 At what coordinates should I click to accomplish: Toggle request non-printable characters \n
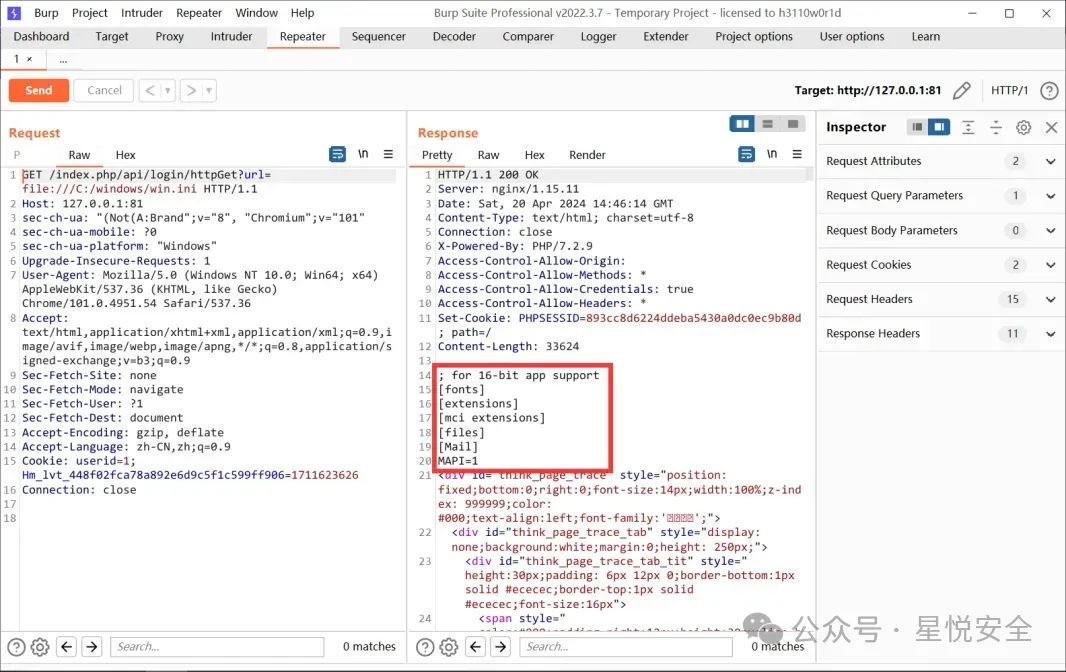coord(363,154)
